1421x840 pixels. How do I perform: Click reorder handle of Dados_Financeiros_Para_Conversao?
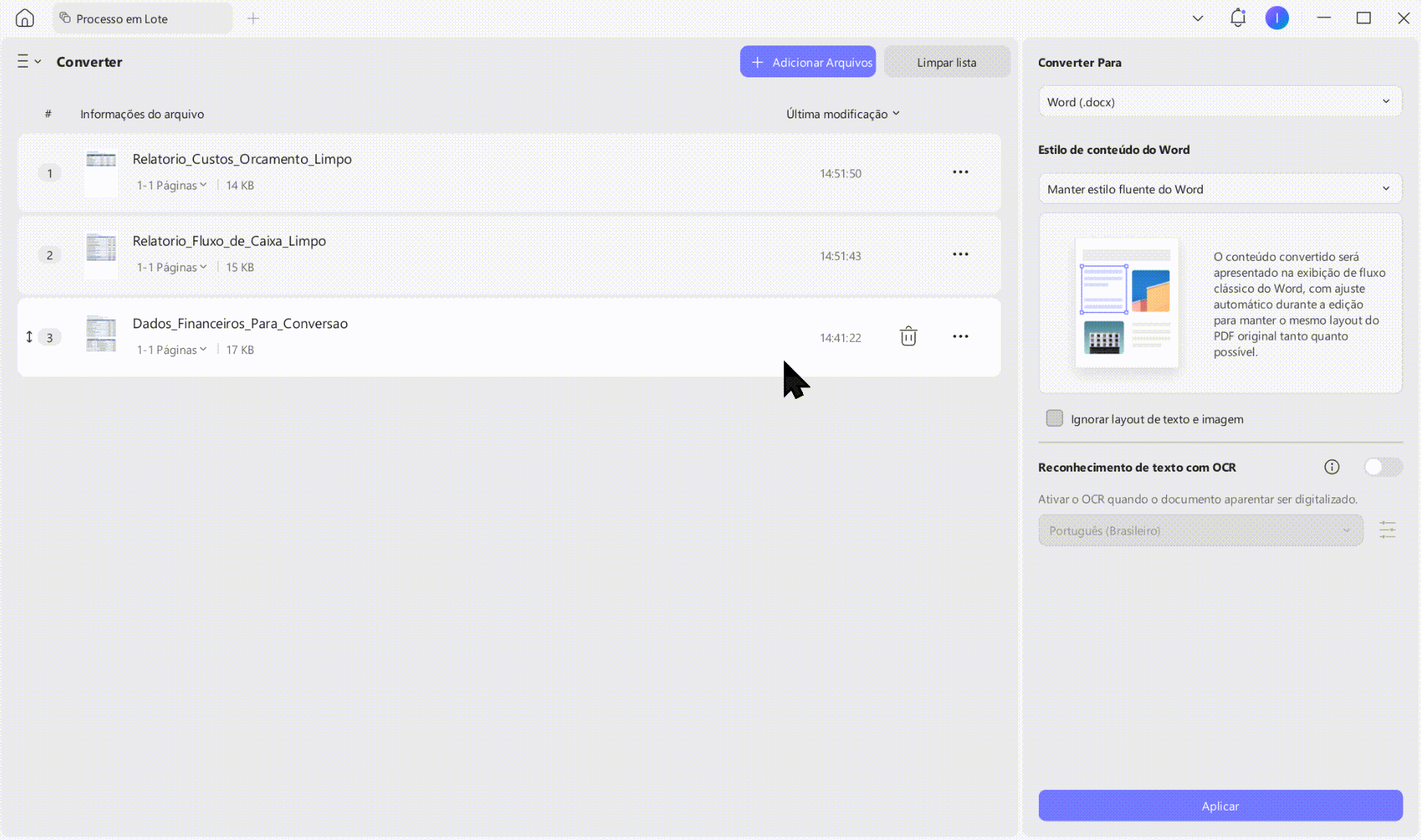[30, 337]
